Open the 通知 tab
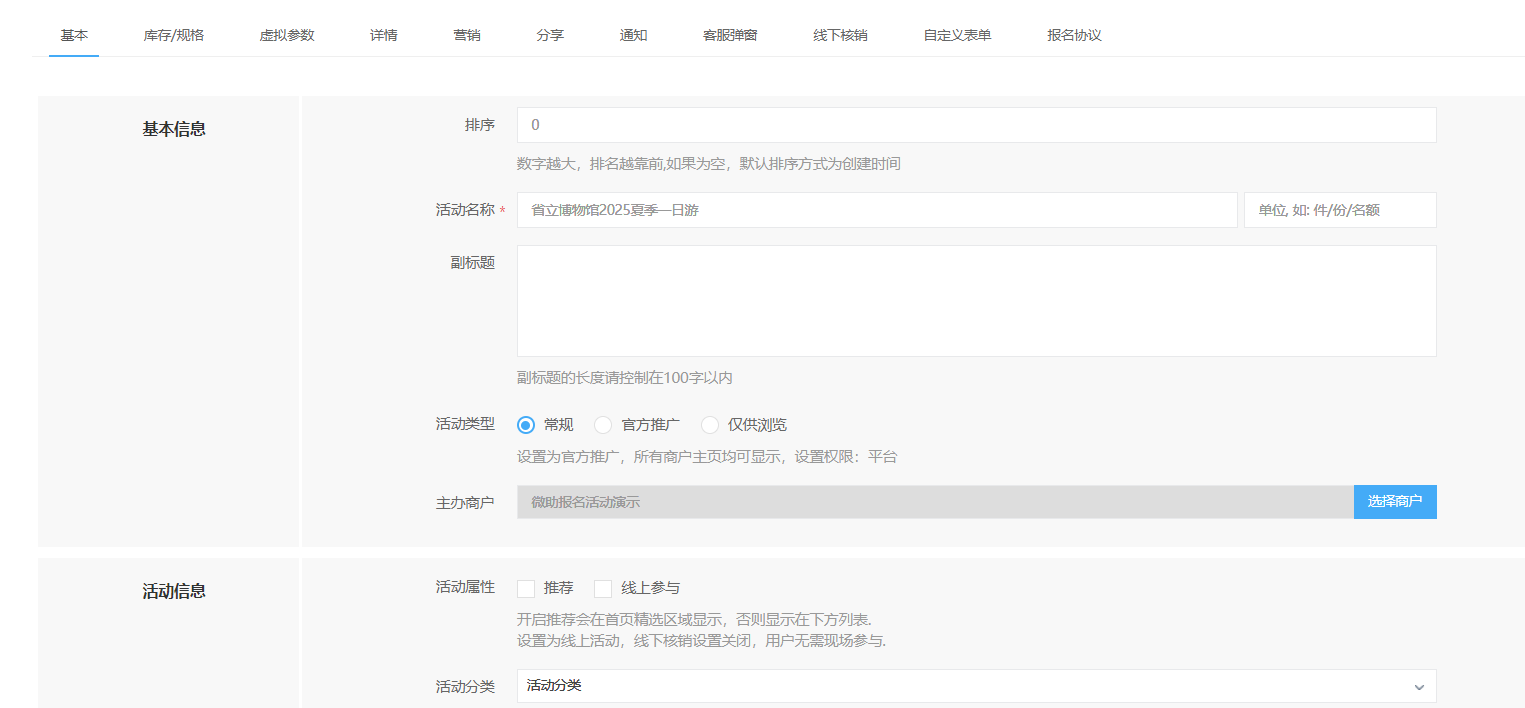1525x708 pixels. click(633, 34)
